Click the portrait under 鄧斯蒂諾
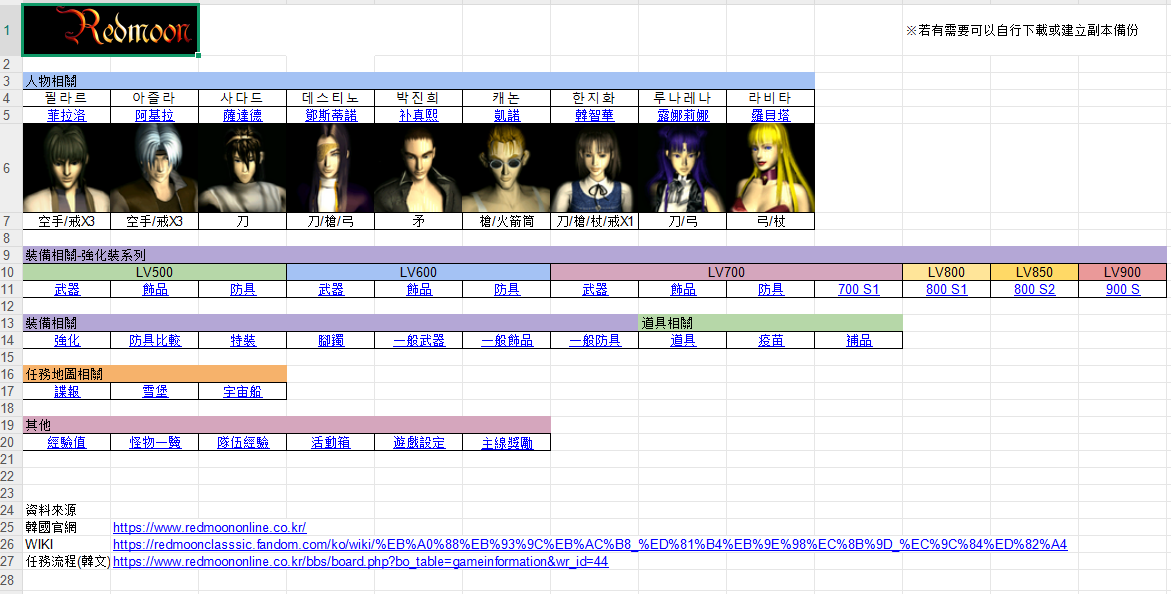Viewport: 1171px width, 594px height. click(x=331, y=168)
